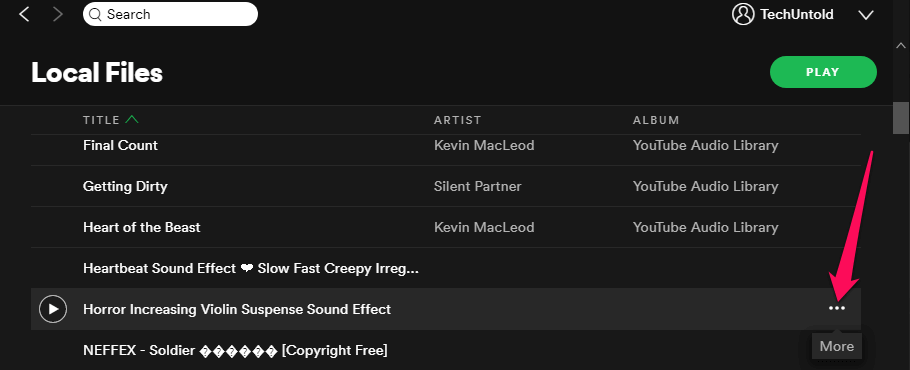
Task: Sort tracks by Album column
Action: [x=656, y=121]
